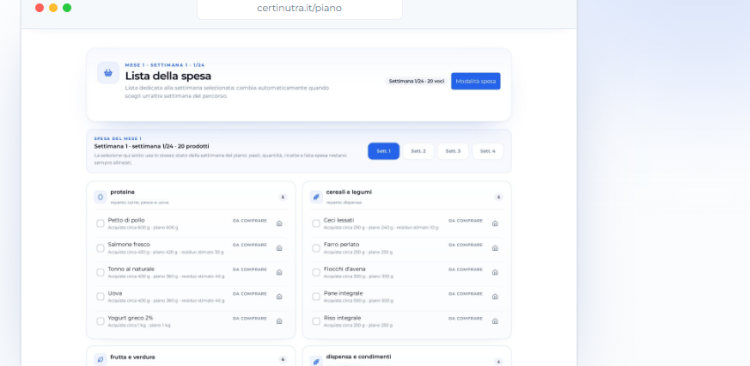Image resolution: width=750 pixels, height=366 pixels.
Task: Click the yellow minimize window button
Action: pos(53,8)
